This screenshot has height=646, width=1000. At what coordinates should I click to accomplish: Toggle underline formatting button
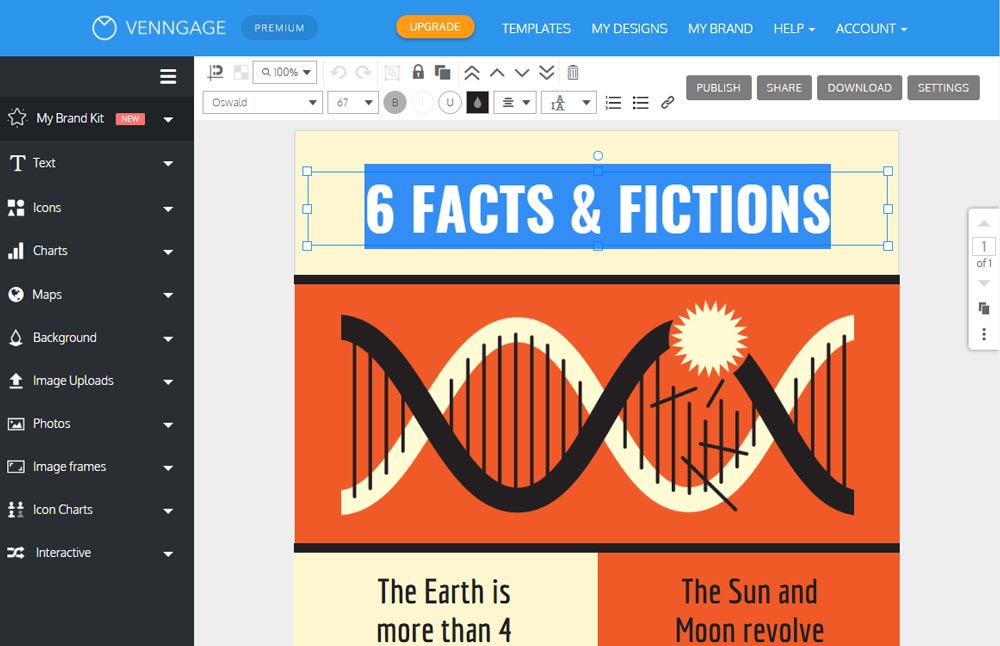450,102
